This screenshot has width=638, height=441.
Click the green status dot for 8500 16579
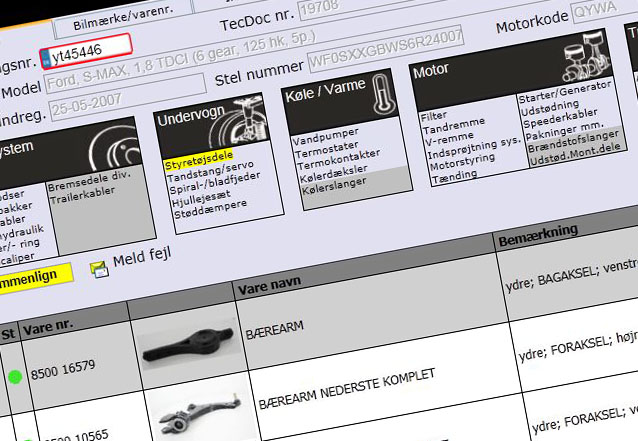(x=14, y=378)
